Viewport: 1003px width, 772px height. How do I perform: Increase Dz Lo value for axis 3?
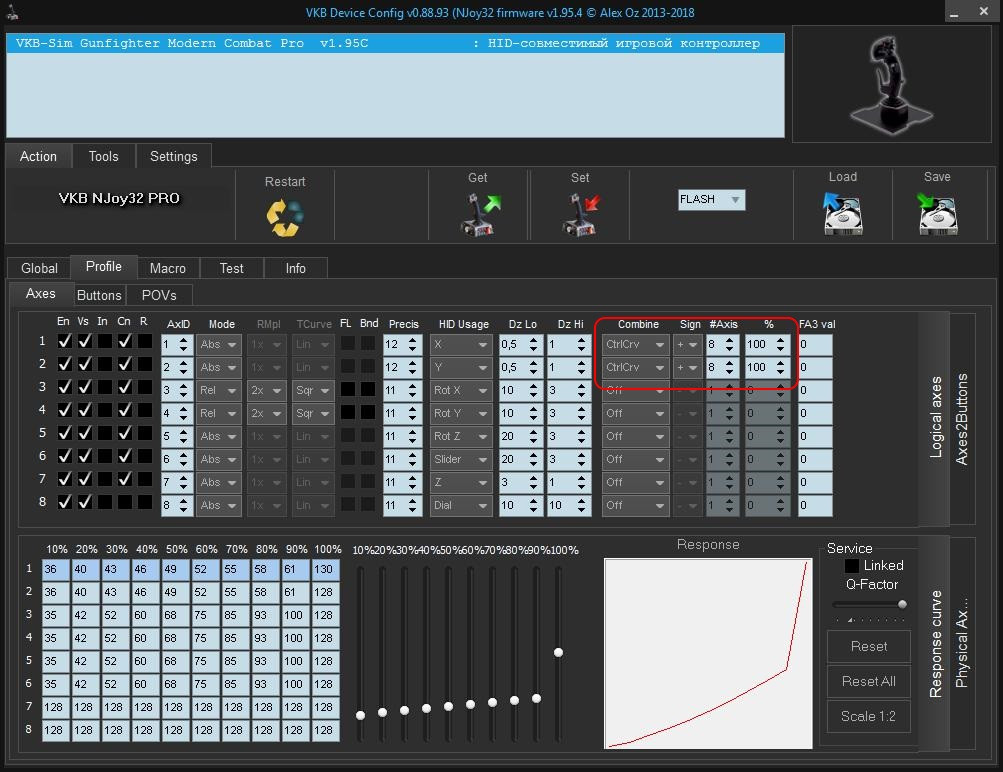click(533, 386)
